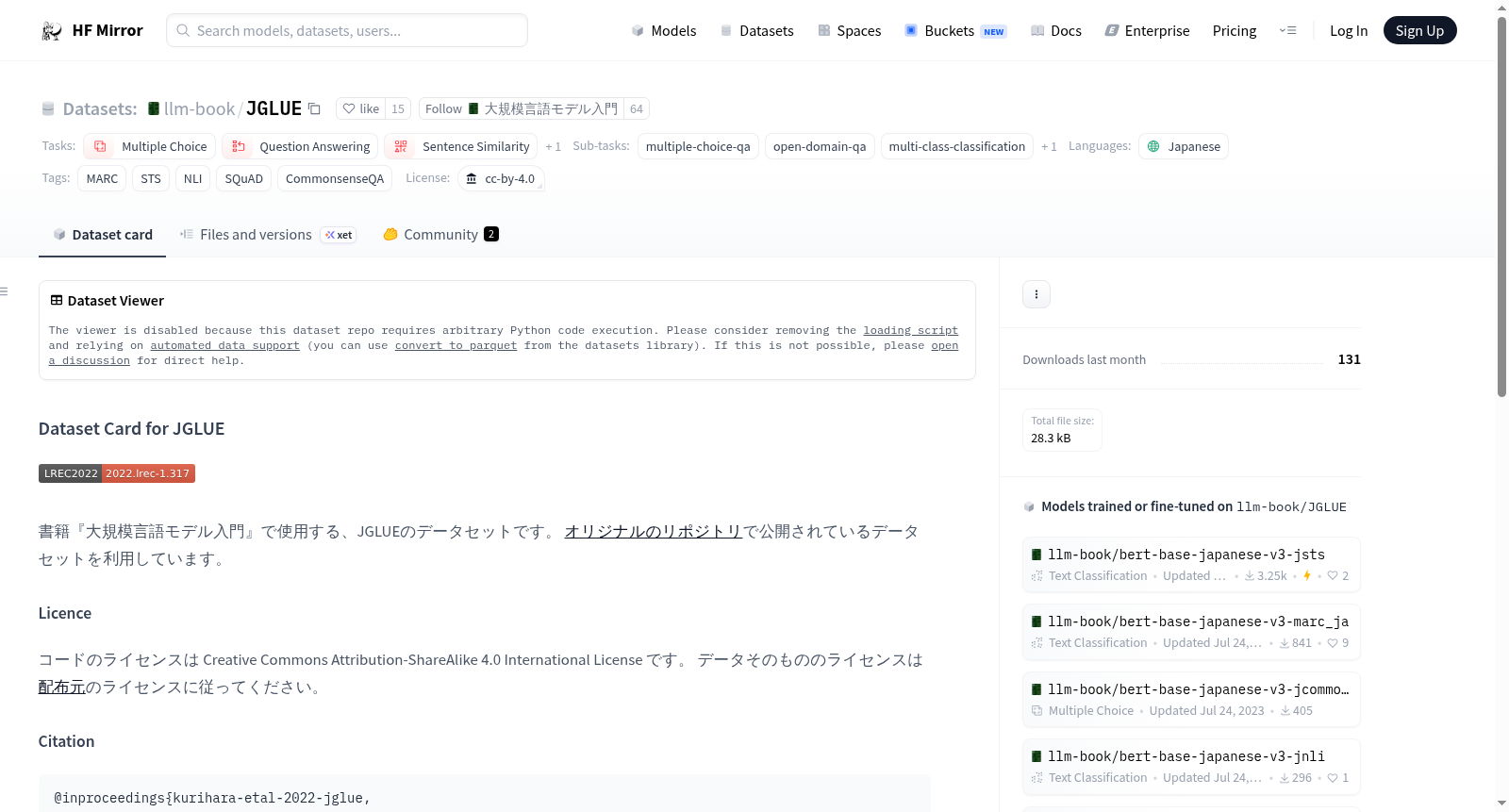Click the Citation heading
The height and width of the screenshot is (812, 1509).
tap(66, 741)
